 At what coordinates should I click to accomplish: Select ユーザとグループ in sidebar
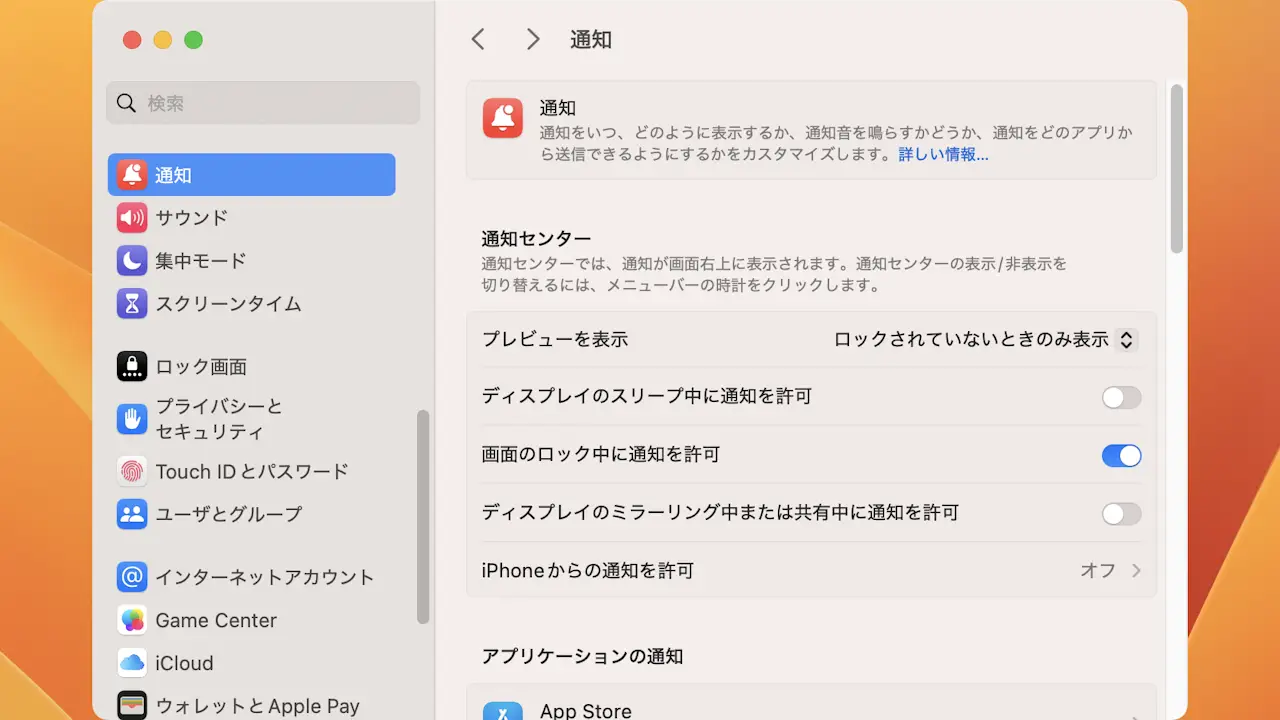(x=228, y=514)
